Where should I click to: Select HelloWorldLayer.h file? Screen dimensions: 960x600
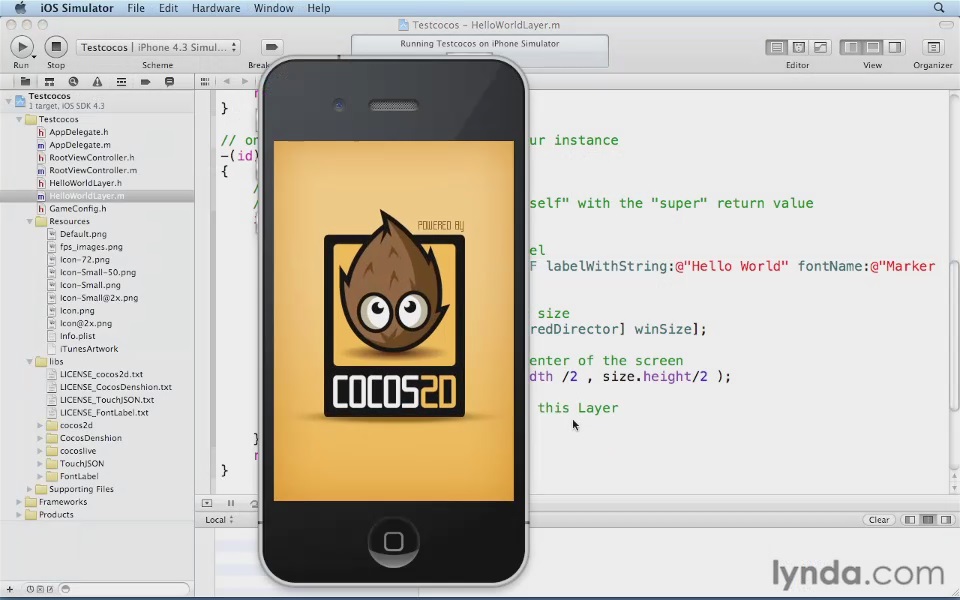[85, 183]
